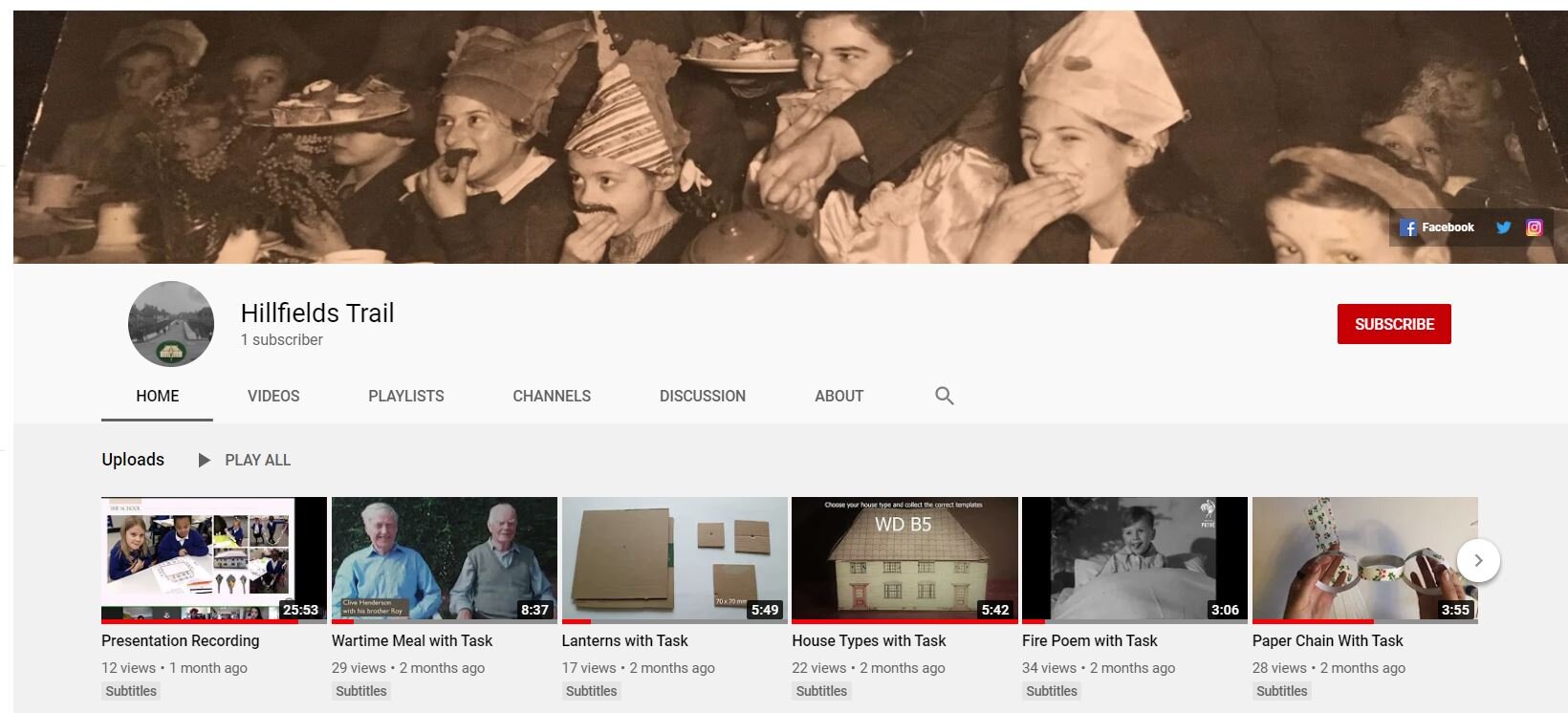This screenshot has height=713, width=1568.
Task: Click Subtitles badge under Paper Chain
Action: pos(1282,691)
